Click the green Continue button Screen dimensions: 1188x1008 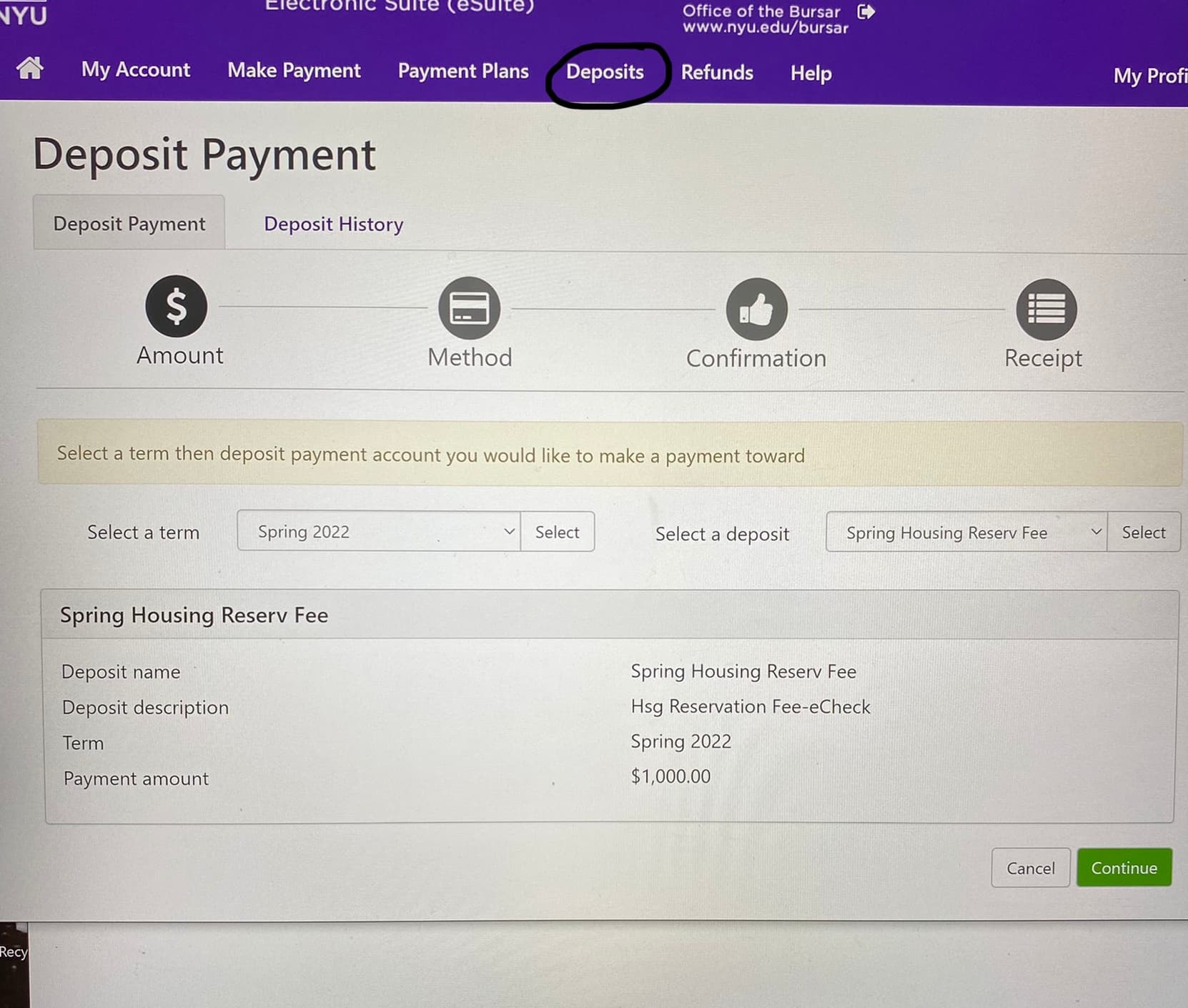pos(1124,867)
